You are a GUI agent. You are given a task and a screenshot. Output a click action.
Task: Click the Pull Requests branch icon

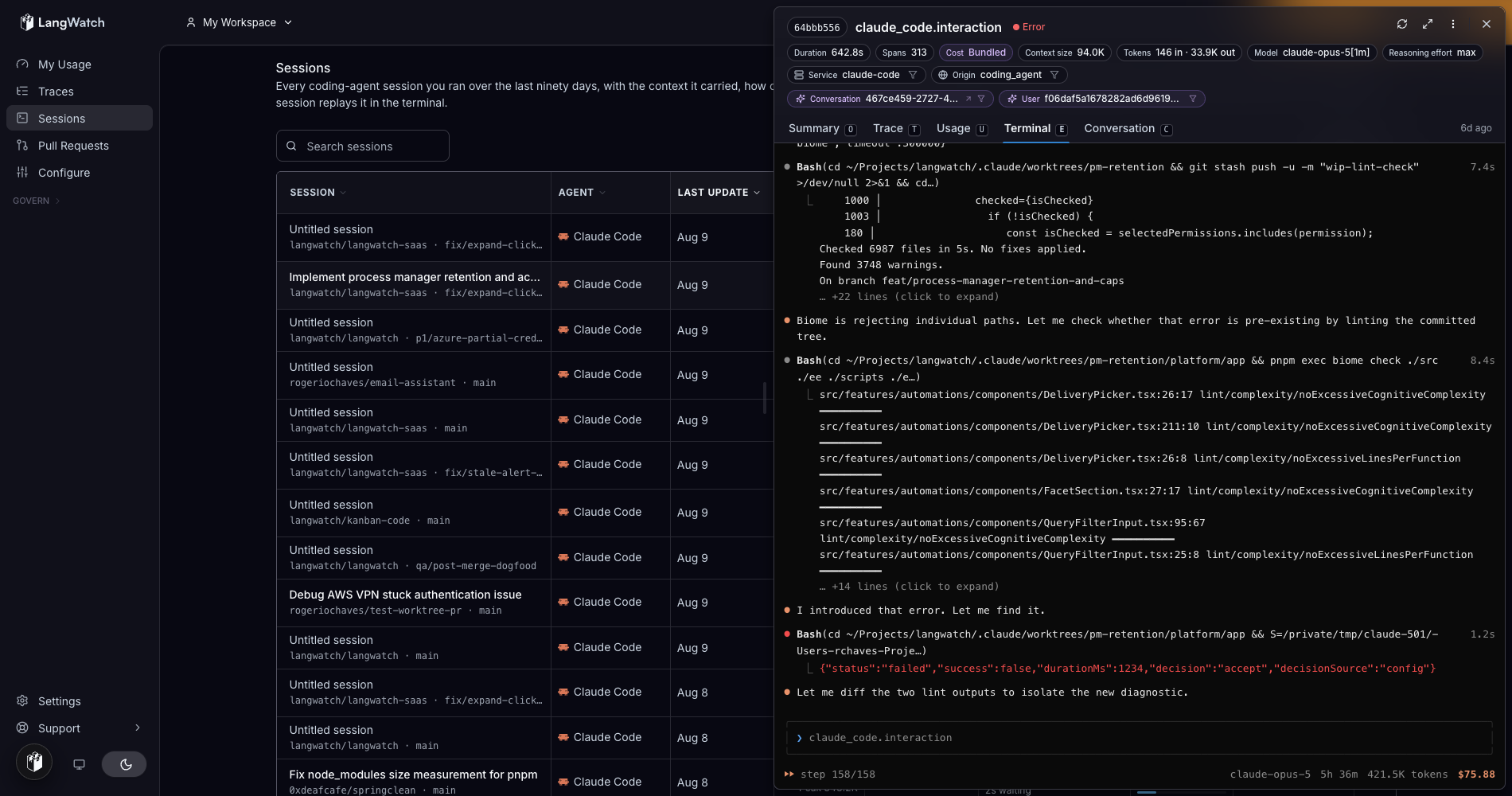[22, 145]
